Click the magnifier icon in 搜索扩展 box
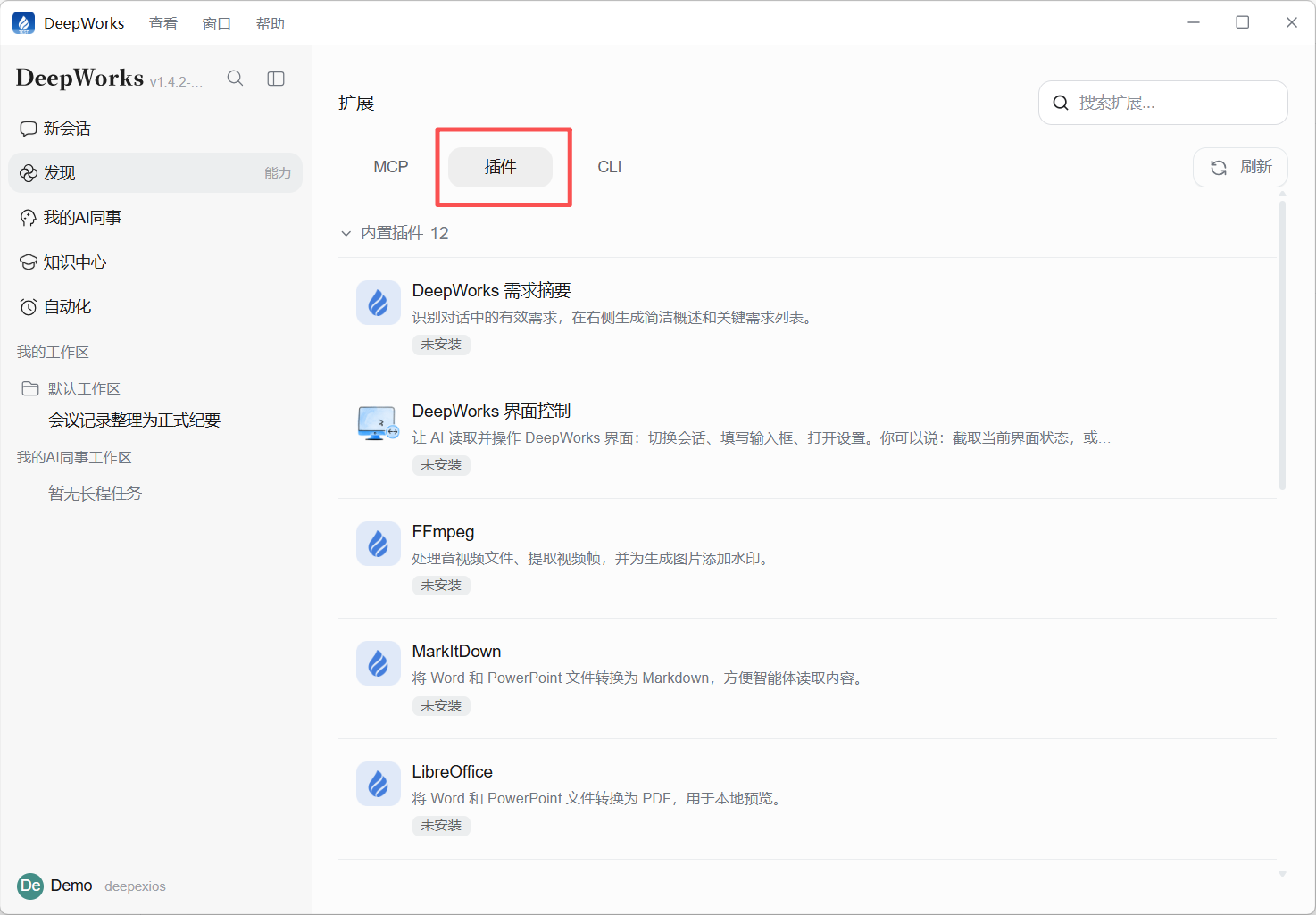 pyautogui.click(x=1061, y=103)
